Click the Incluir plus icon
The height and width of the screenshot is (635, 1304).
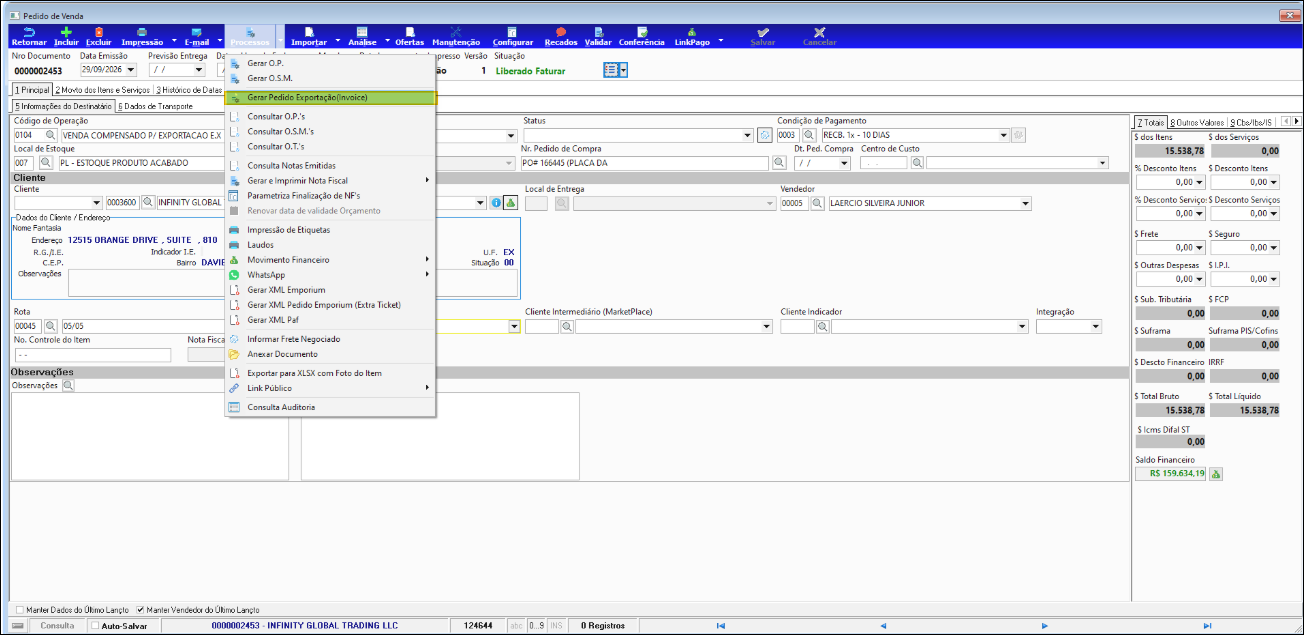66,37
